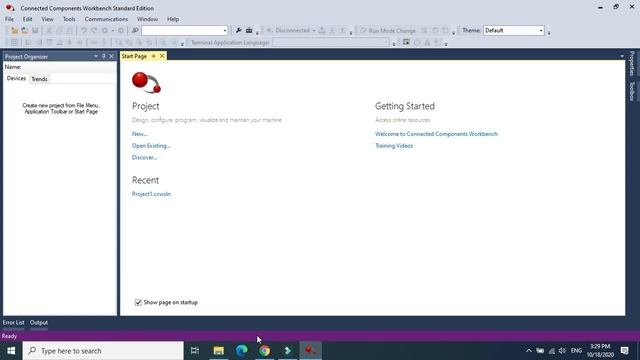Click the Task View taskbar button
The image size is (640, 360).
pos(195,351)
